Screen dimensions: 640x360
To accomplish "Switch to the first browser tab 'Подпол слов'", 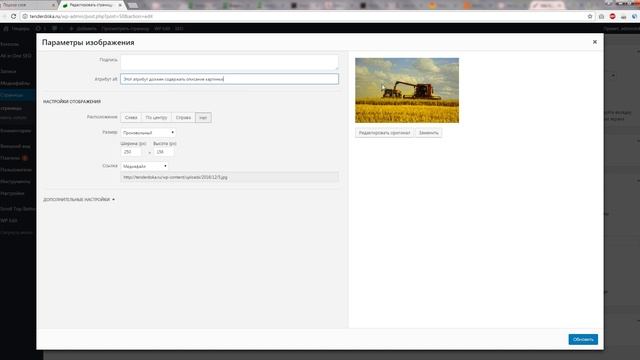I will (28, 5).
